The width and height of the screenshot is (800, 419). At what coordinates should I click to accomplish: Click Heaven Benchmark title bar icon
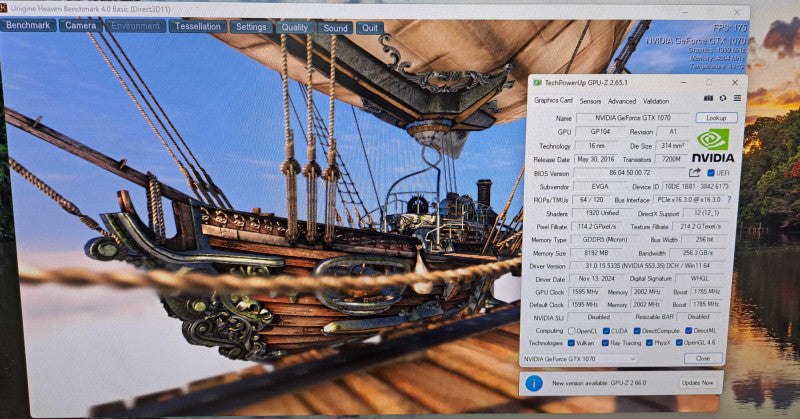[4, 8]
